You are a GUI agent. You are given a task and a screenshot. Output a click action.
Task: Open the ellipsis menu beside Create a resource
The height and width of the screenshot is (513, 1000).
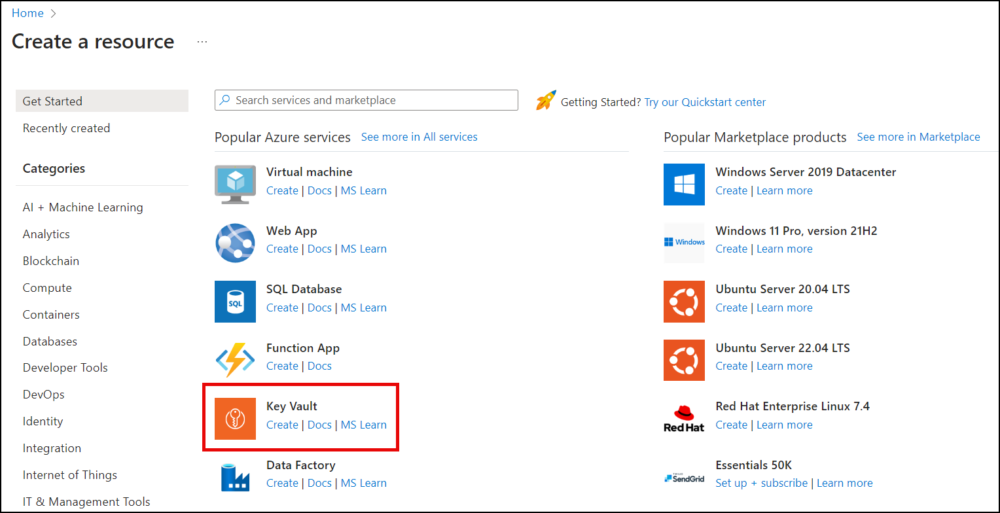(202, 42)
